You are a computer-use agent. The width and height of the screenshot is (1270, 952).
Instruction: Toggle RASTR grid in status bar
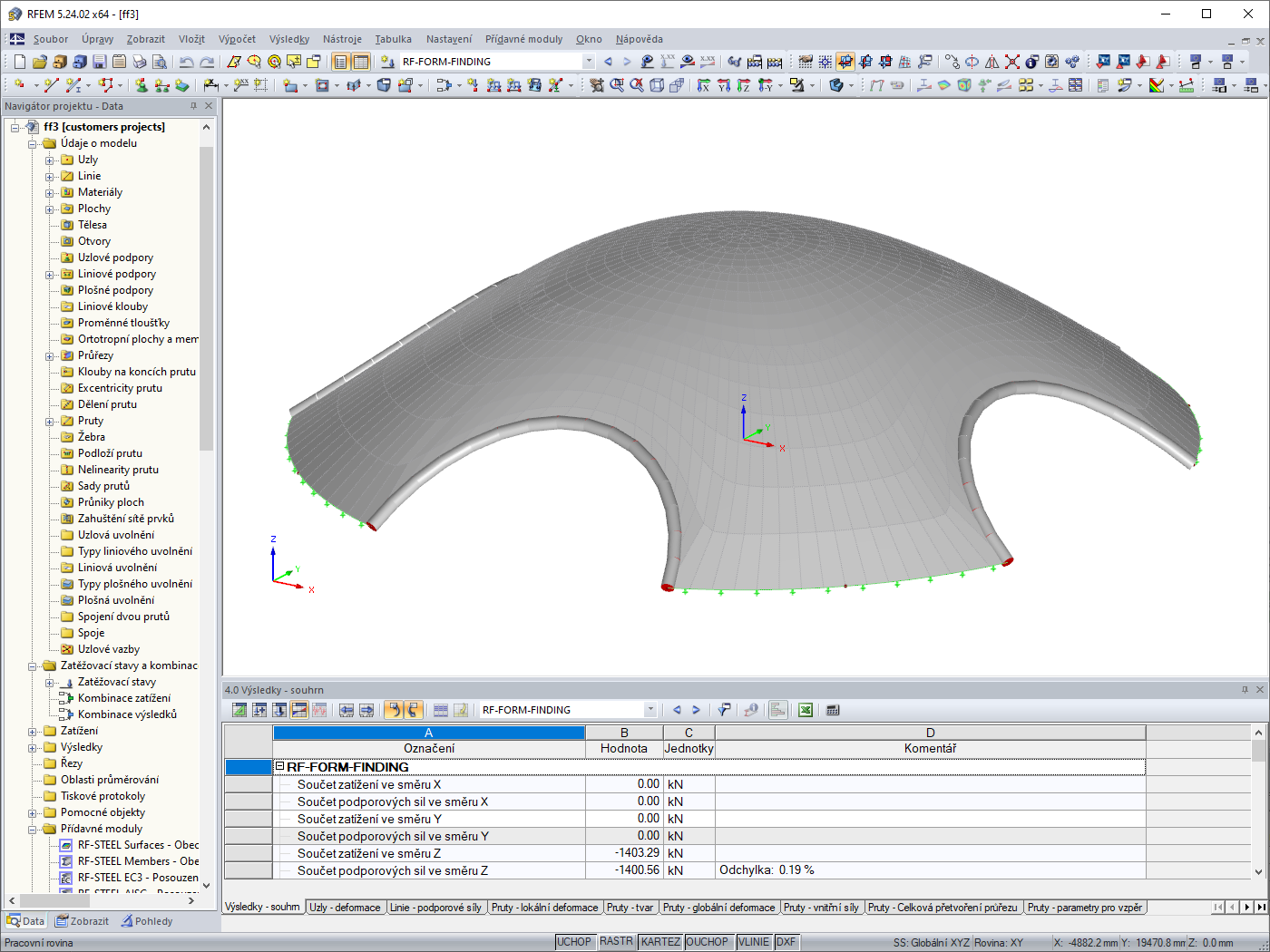[x=616, y=942]
